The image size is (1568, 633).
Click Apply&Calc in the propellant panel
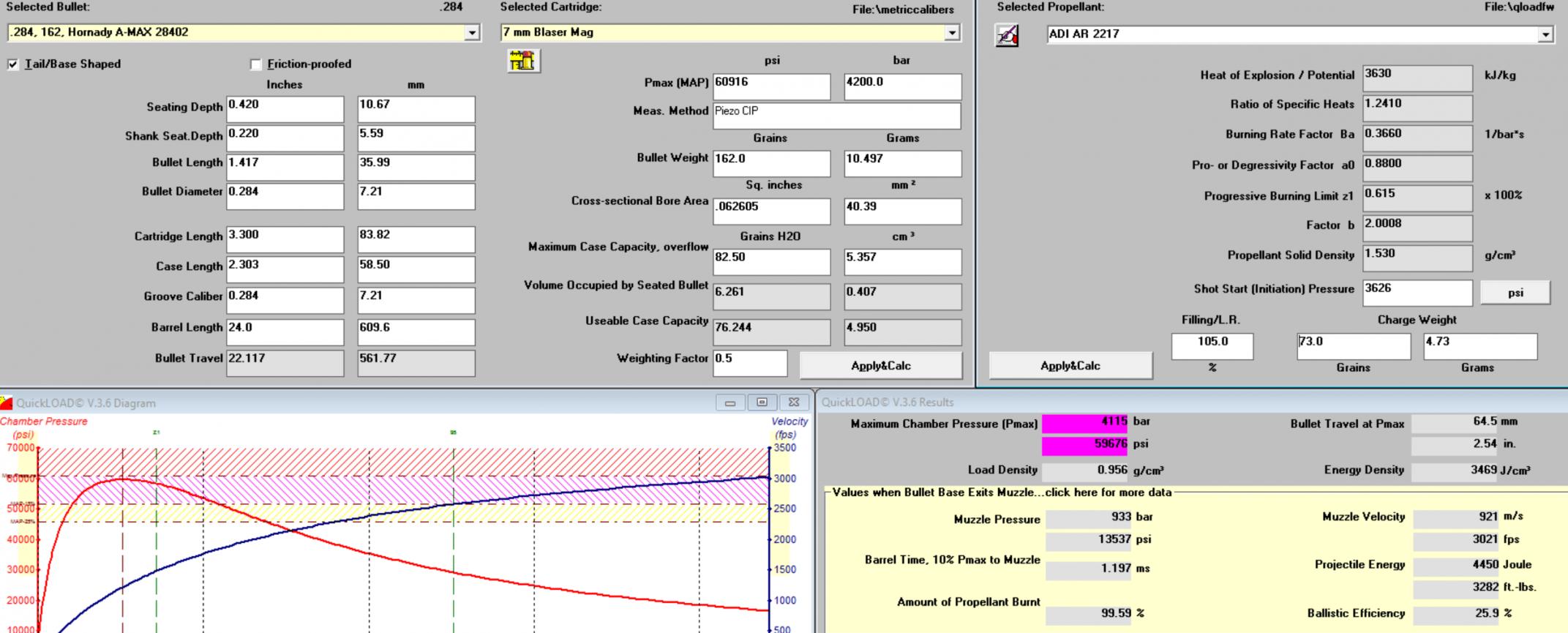pyautogui.click(x=1070, y=365)
